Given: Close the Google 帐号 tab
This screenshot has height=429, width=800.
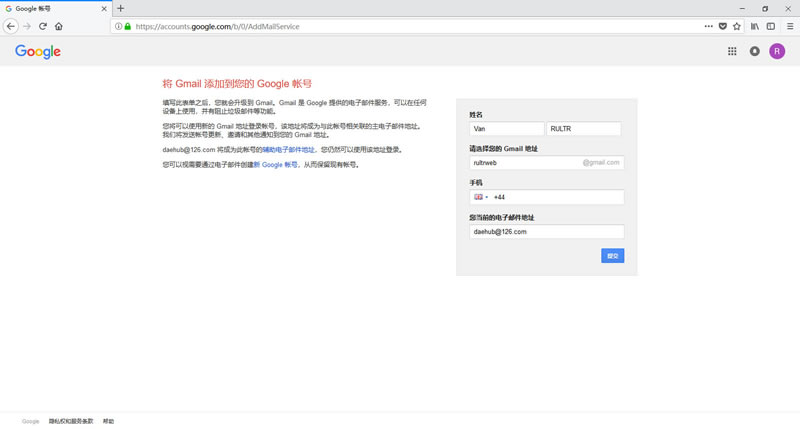Looking at the screenshot, I should (104, 9).
